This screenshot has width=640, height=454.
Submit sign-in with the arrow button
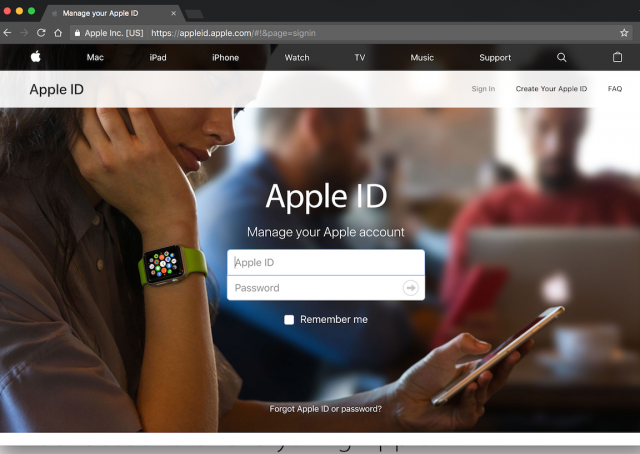[x=410, y=288]
